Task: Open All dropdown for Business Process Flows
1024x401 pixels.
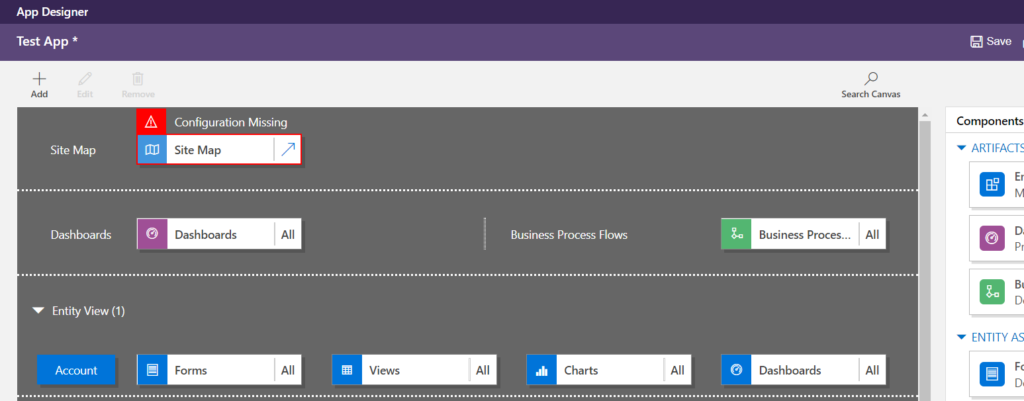Action: 872,235
